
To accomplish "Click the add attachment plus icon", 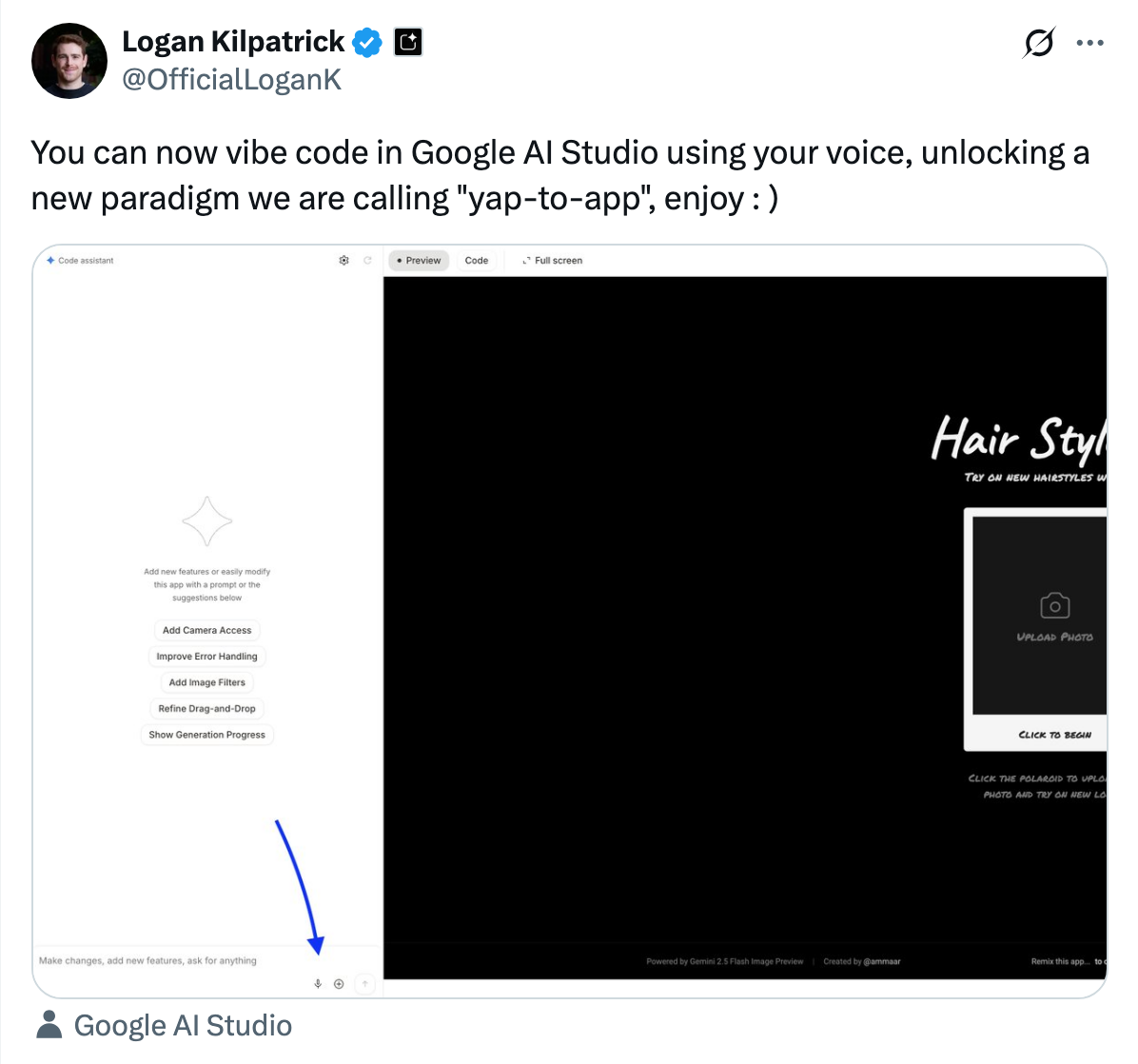I will pyautogui.click(x=339, y=984).
